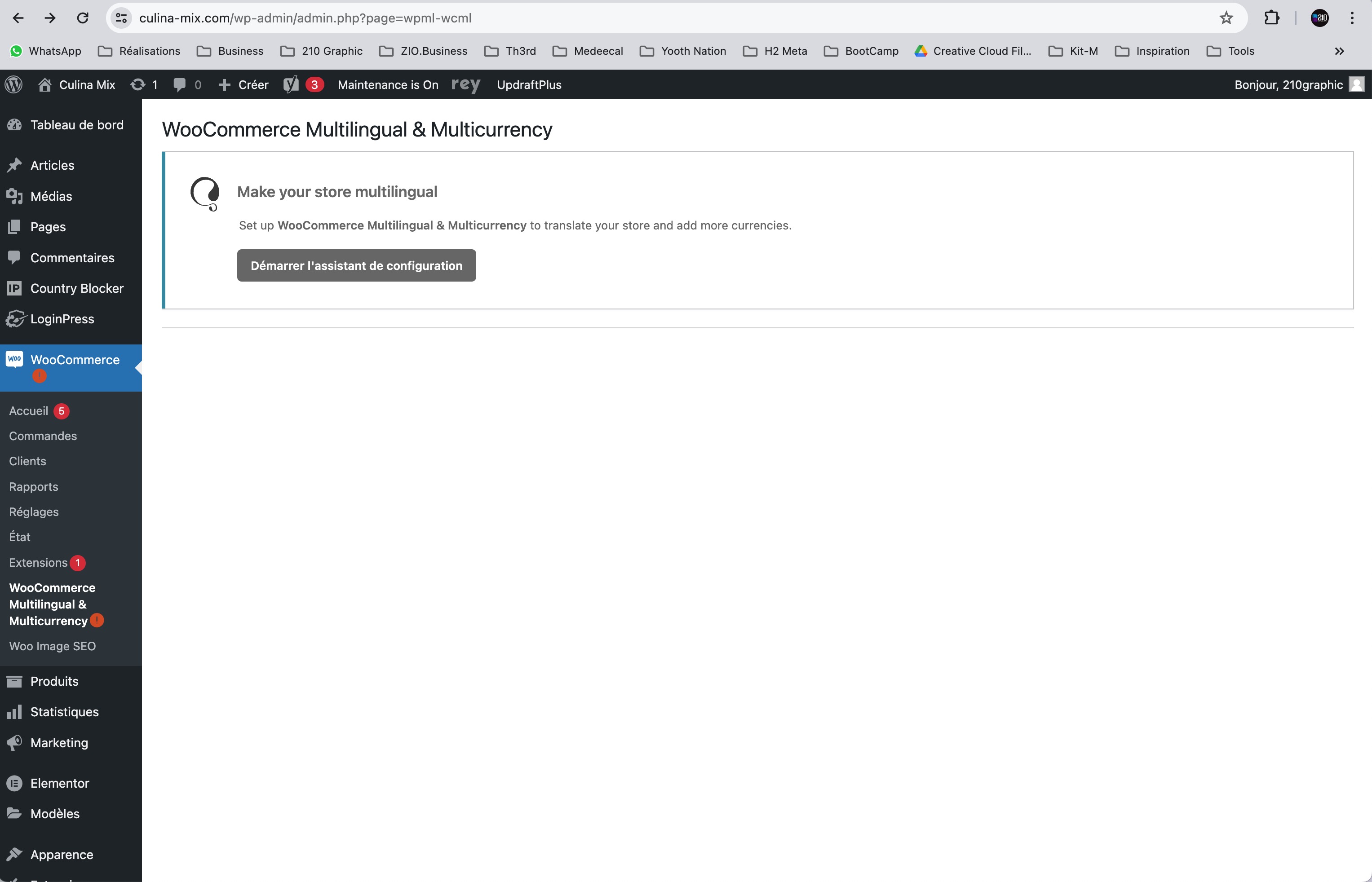Open the WhatsApp bookmark
Viewport: 1372px width, 882px height.
click(x=46, y=51)
